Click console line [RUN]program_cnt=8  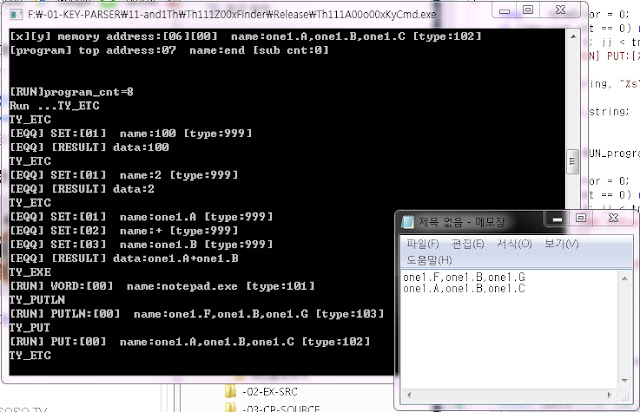coord(72,92)
